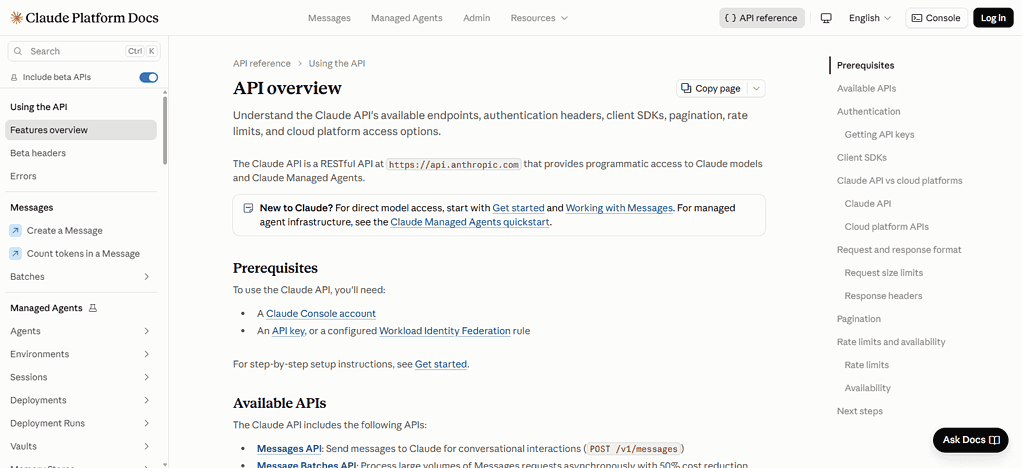This screenshot has width=1022, height=468.
Task: Click the https://api.anthropic.com code text
Action: [x=454, y=164]
